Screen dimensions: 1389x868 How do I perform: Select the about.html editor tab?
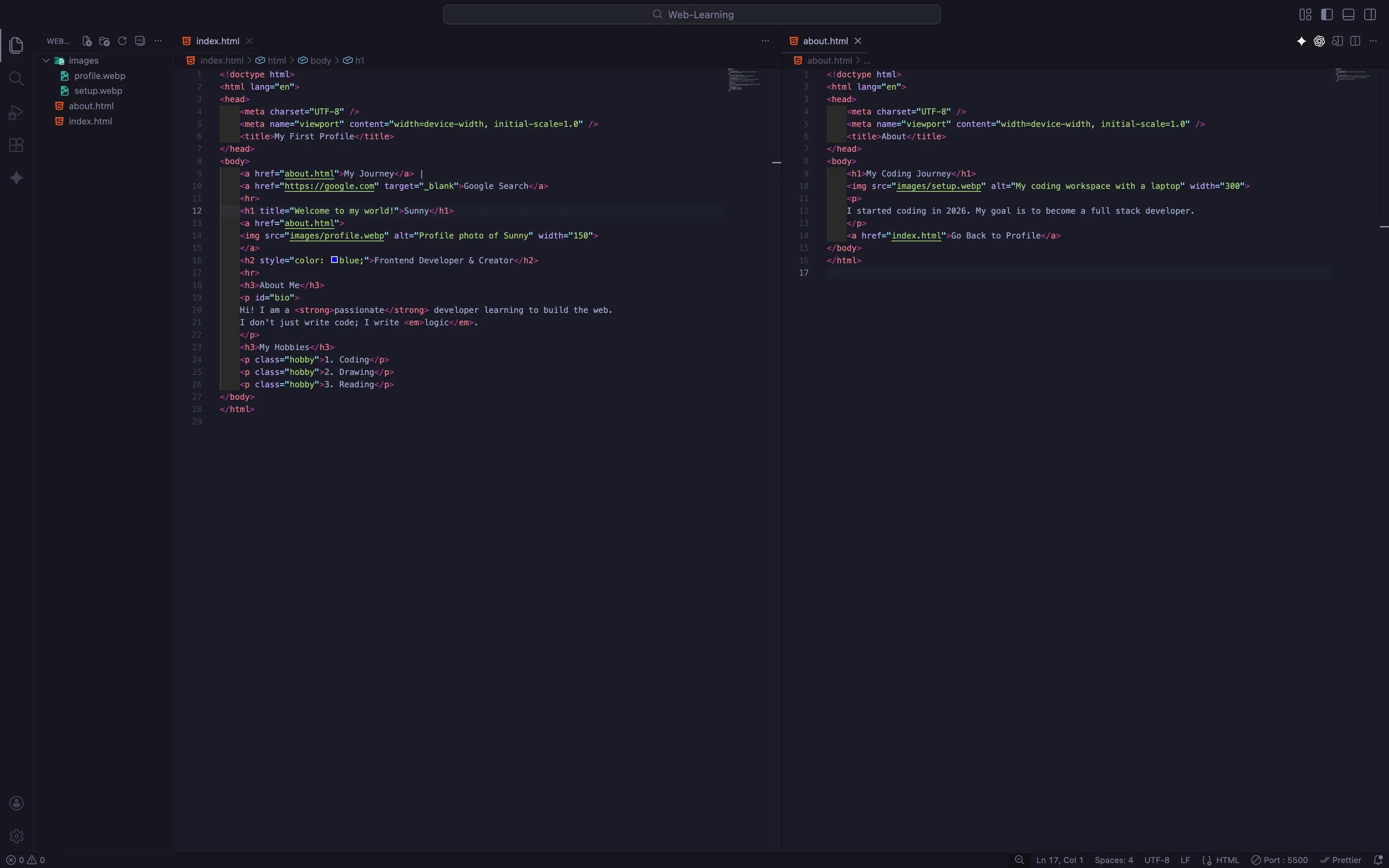pyautogui.click(x=825, y=41)
